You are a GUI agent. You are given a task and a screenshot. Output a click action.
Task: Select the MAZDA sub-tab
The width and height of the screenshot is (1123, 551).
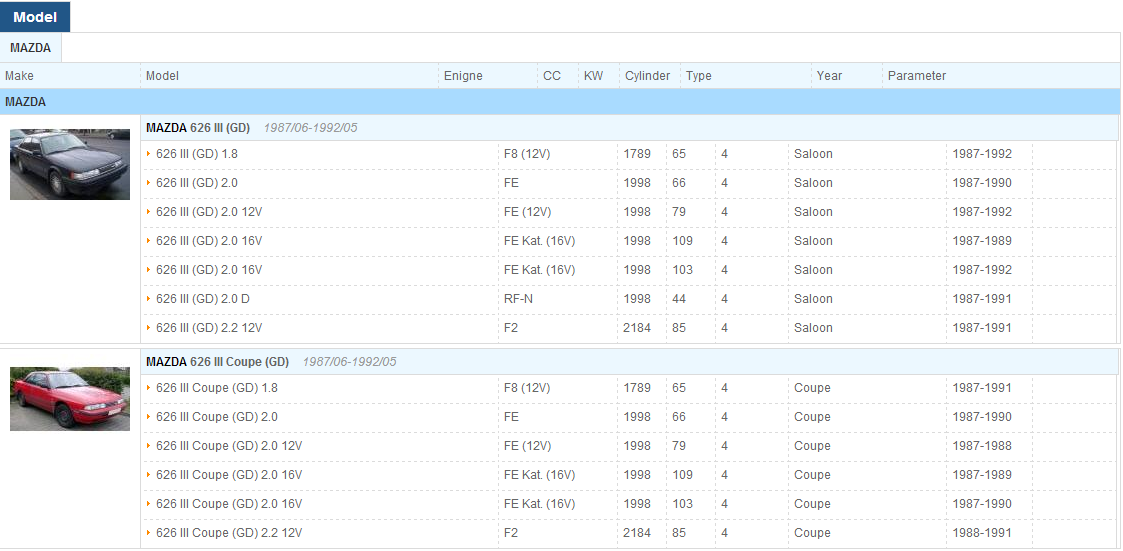point(31,48)
